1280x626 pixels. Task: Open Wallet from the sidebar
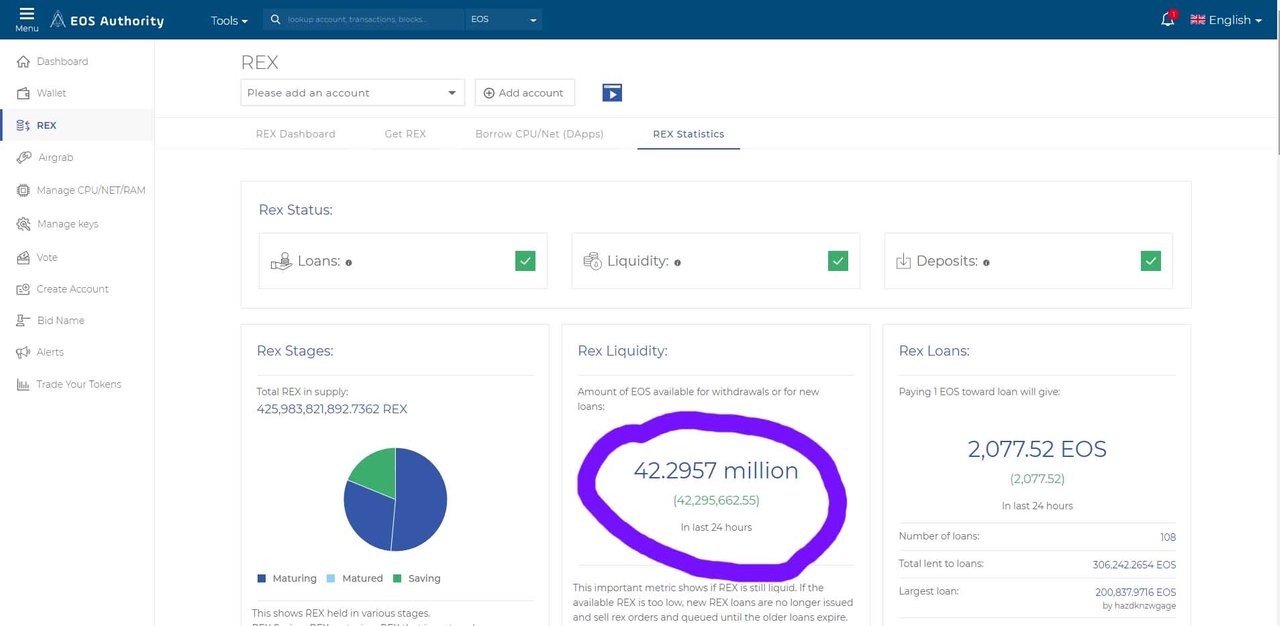[51, 93]
